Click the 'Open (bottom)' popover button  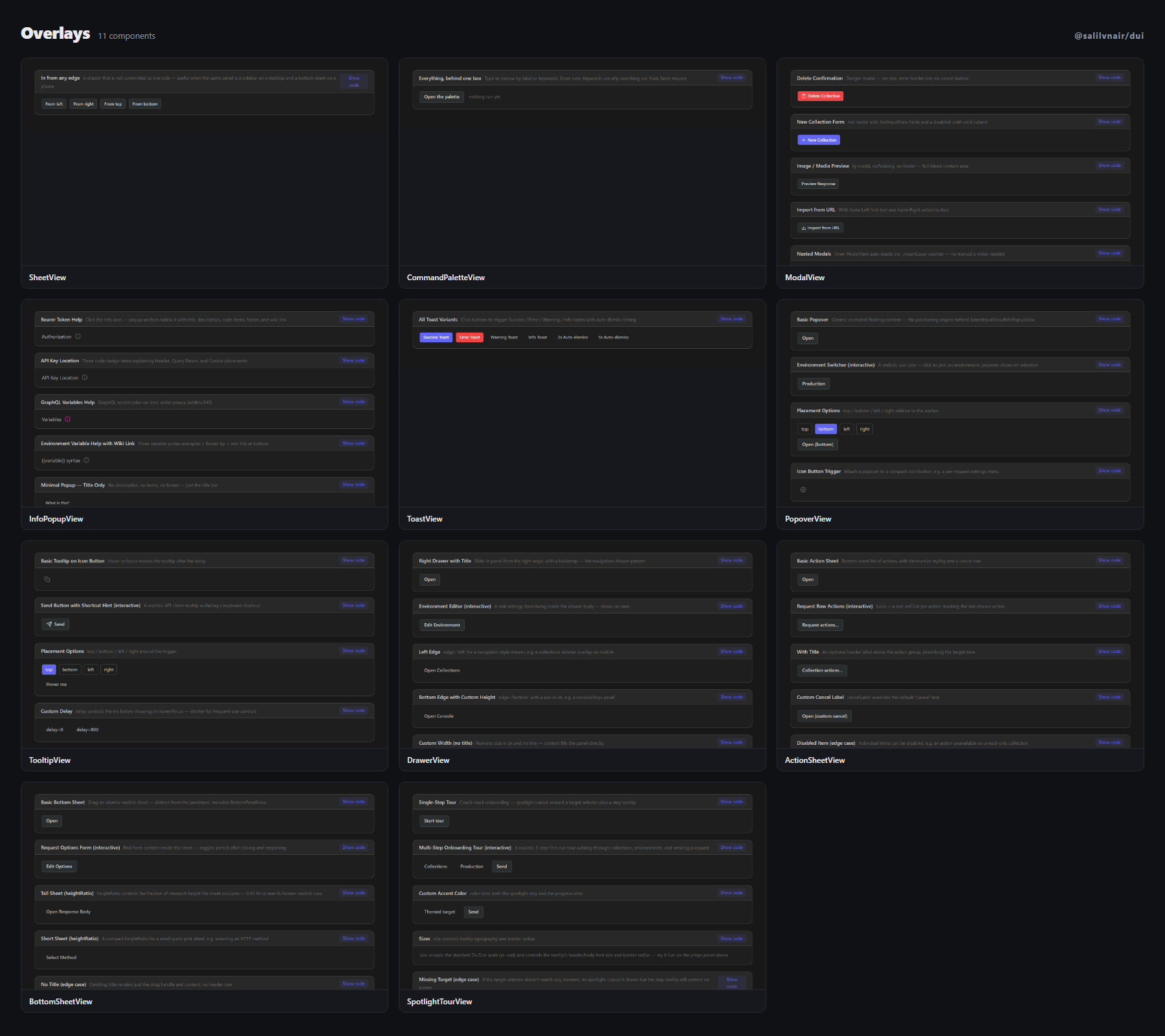[x=817, y=445]
